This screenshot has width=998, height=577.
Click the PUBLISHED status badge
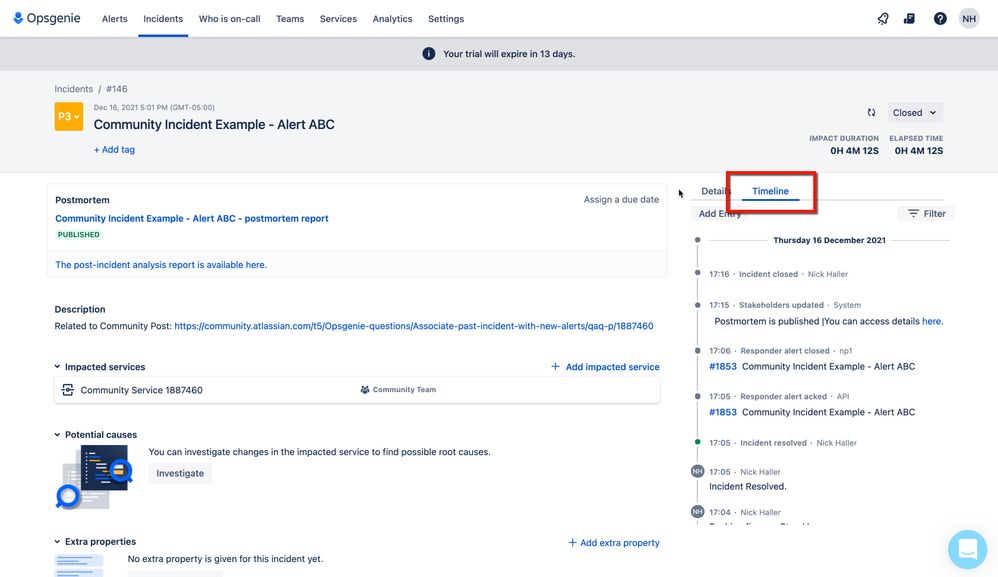click(x=78, y=235)
